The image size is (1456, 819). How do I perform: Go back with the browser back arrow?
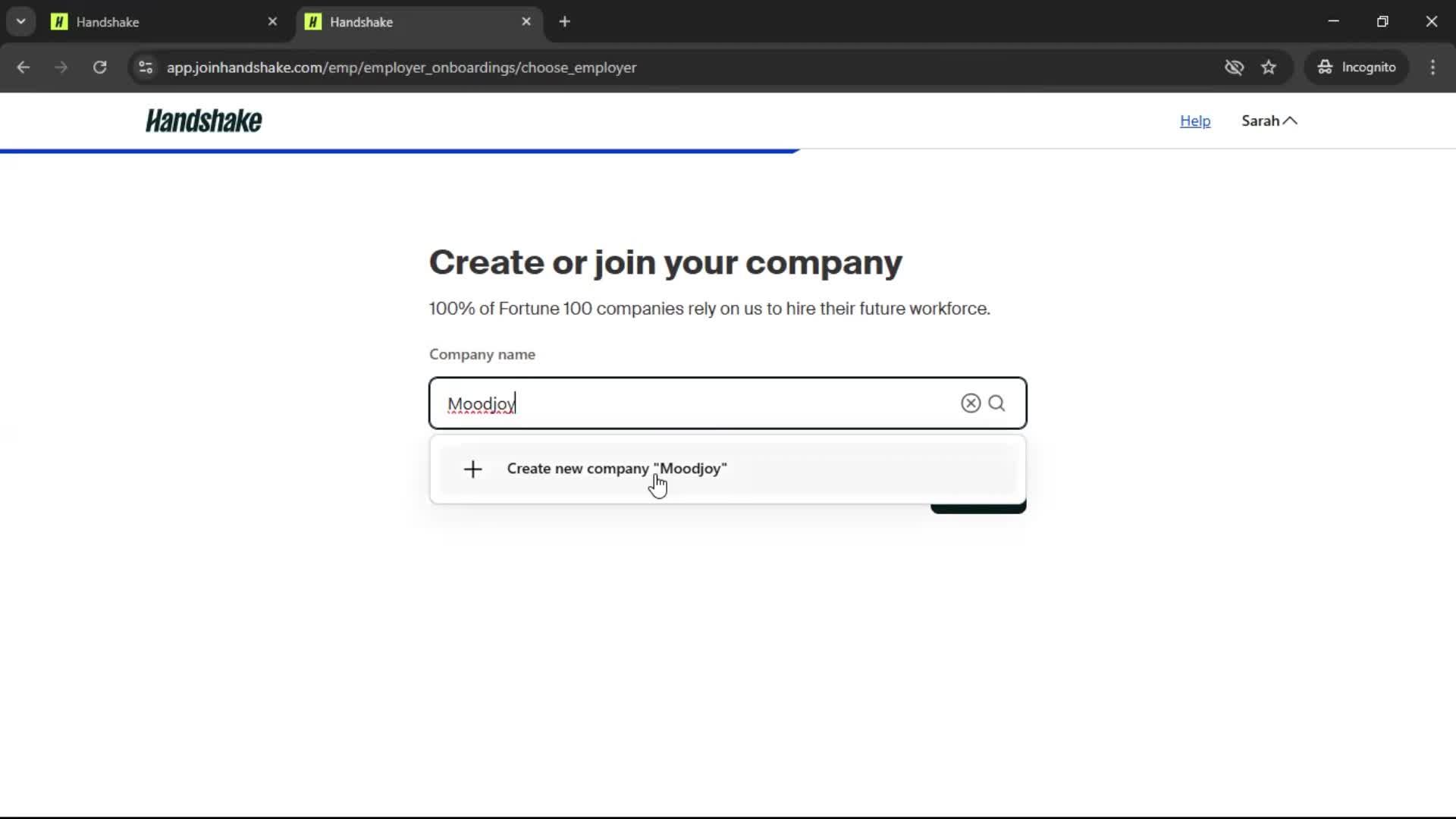click(24, 67)
